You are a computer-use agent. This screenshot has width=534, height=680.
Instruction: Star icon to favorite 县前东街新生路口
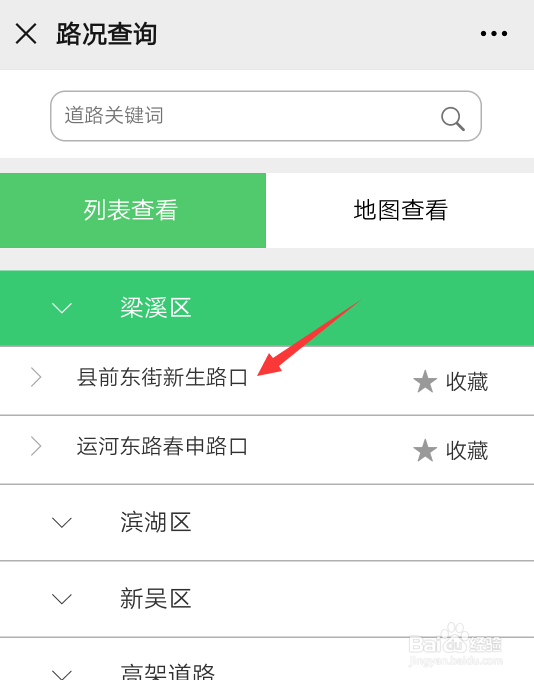tap(425, 381)
